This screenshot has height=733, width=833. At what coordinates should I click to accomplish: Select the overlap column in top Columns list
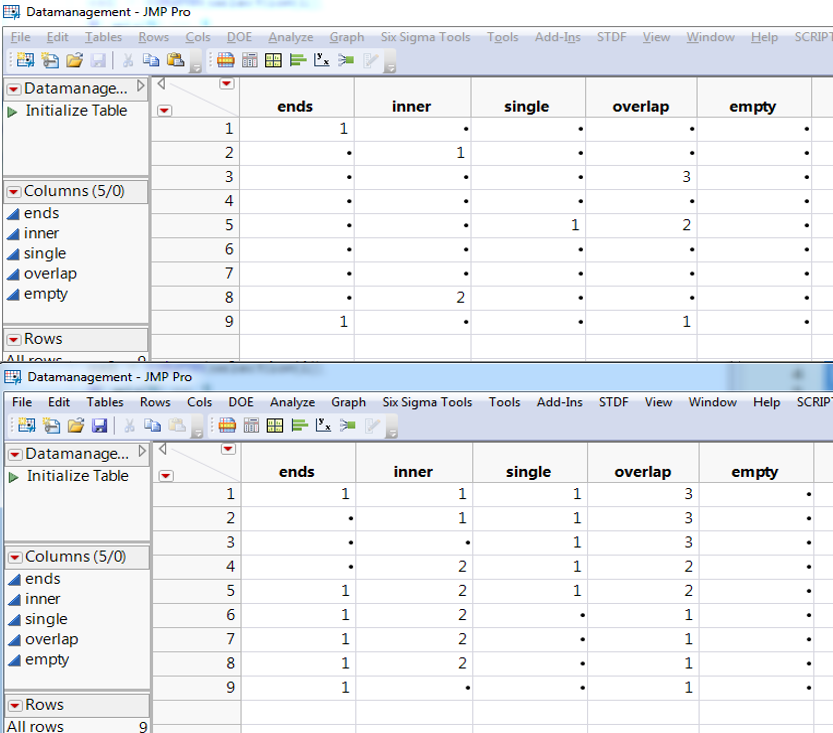[x=50, y=273]
